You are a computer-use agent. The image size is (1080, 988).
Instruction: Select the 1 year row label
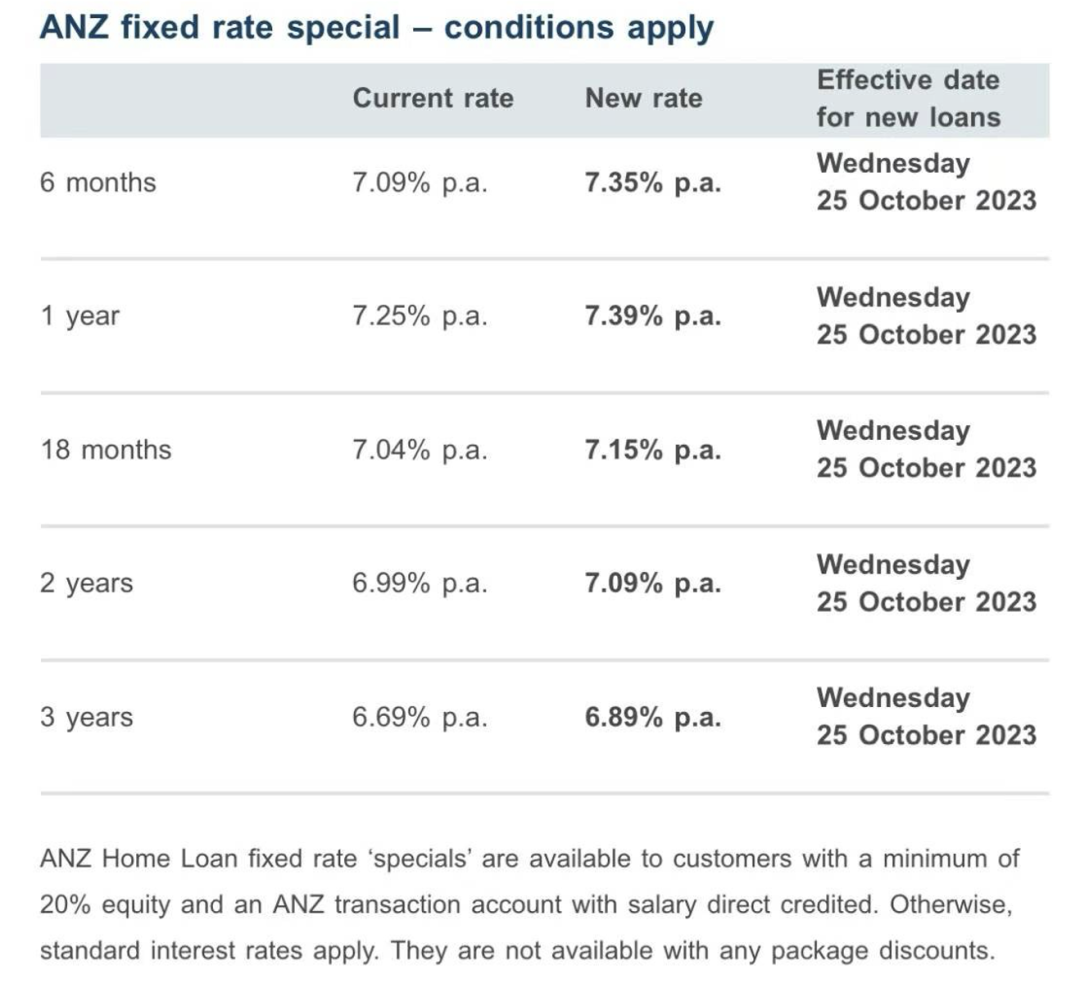point(80,316)
